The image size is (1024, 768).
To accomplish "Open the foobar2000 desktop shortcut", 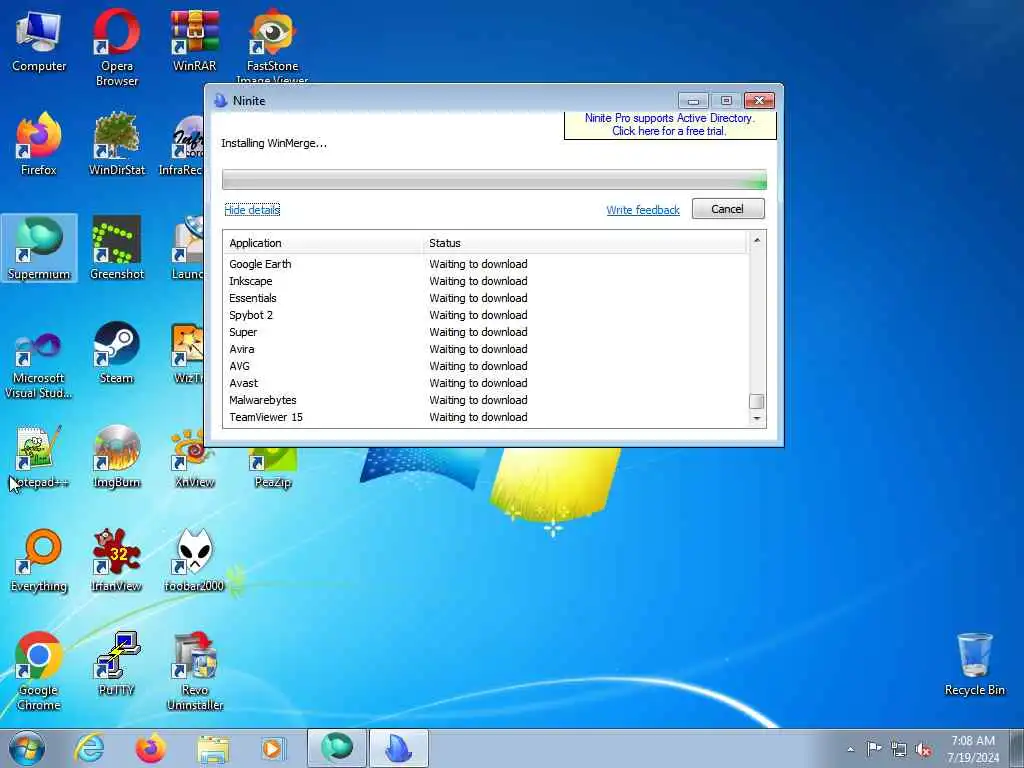I will coord(194,560).
